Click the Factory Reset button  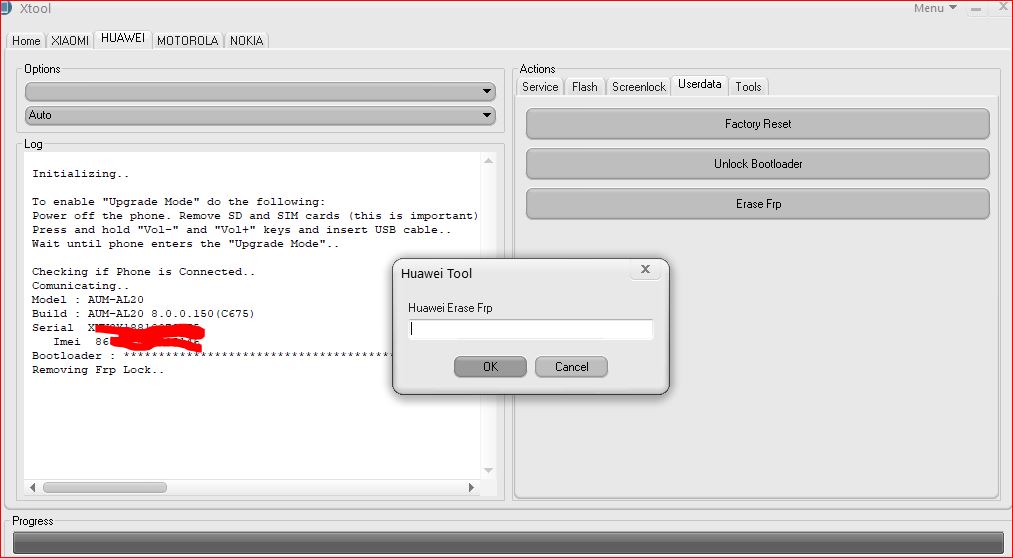click(x=757, y=124)
